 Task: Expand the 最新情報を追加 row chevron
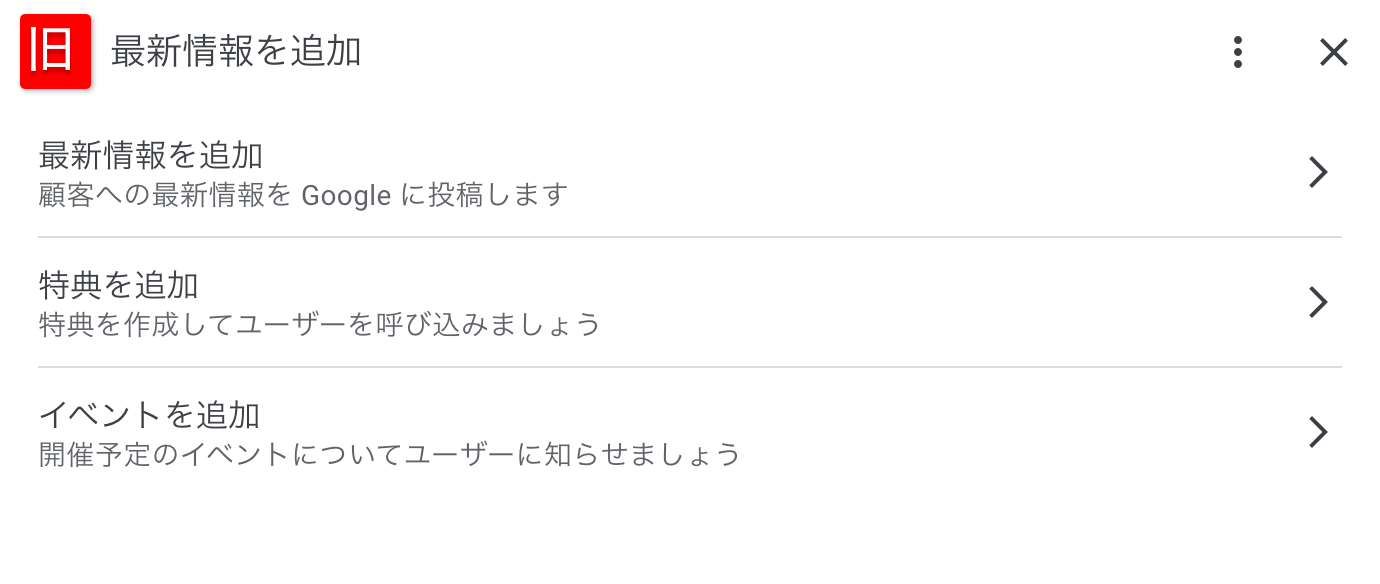[x=1319, y=173]
